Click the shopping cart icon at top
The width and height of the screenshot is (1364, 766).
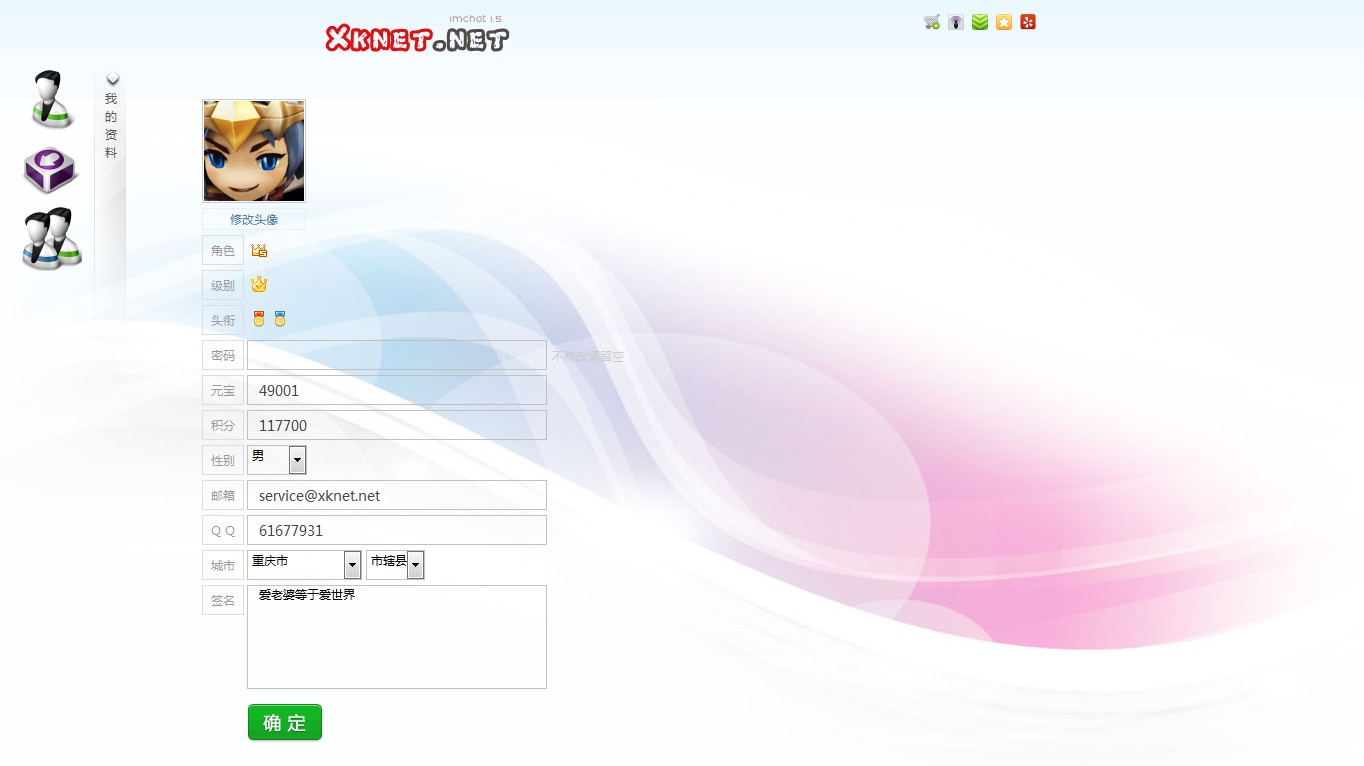932,22
